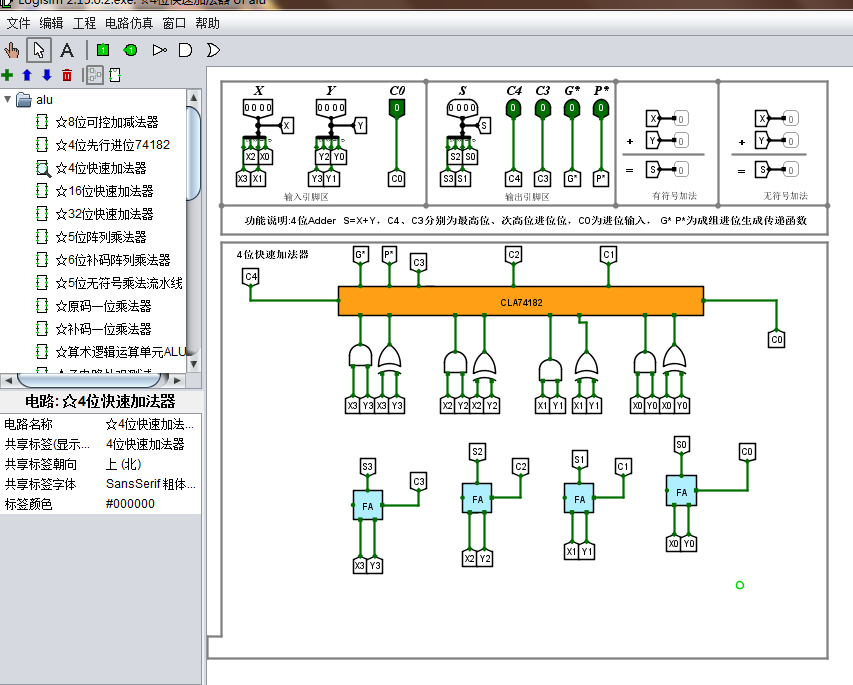The image size is (853, 685).
Task: Delete circuit with red trash icon
Action: click(x=67, y=75)
